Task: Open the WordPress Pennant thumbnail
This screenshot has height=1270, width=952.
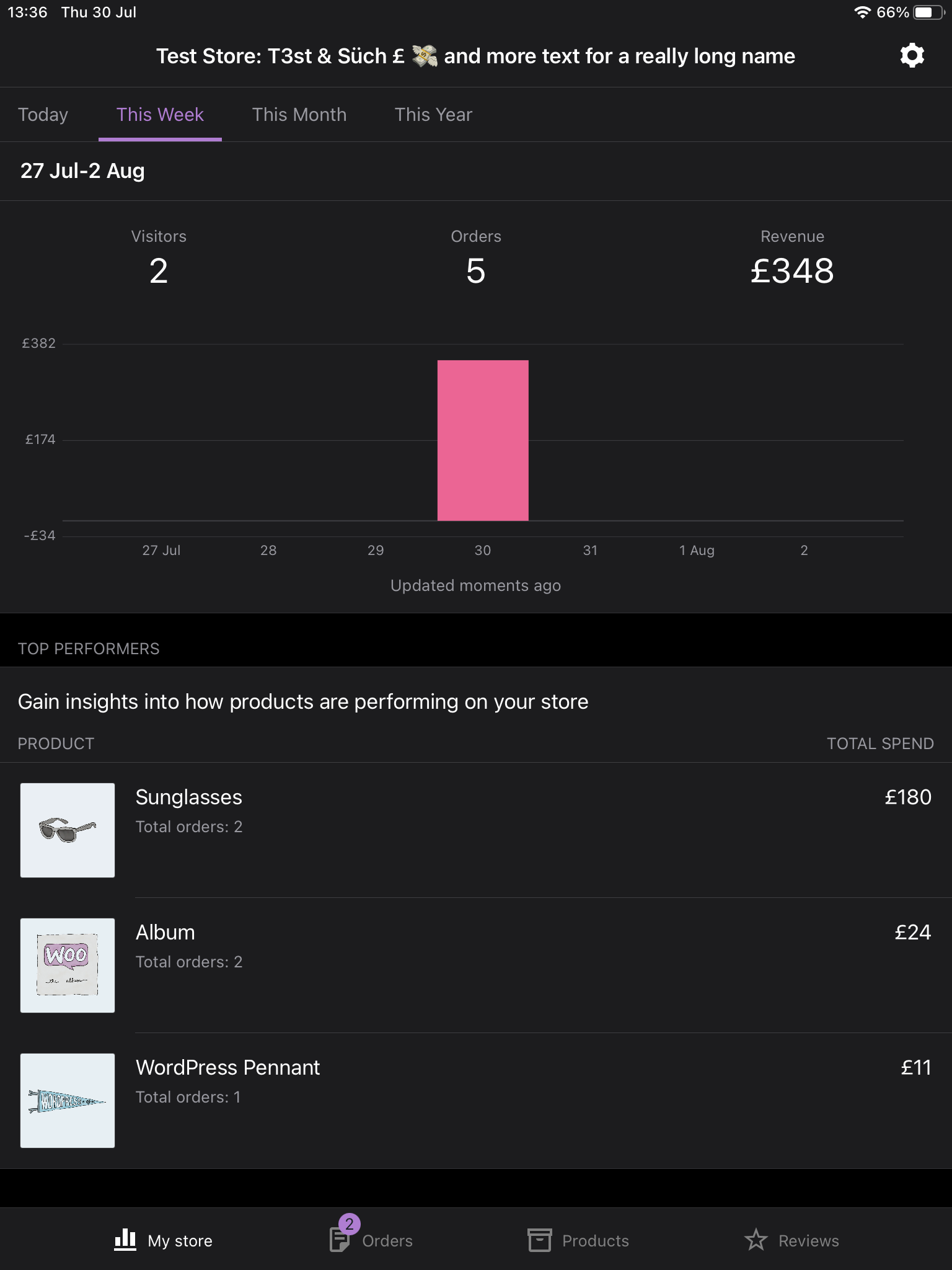Action: click(x=68, y=1101)
